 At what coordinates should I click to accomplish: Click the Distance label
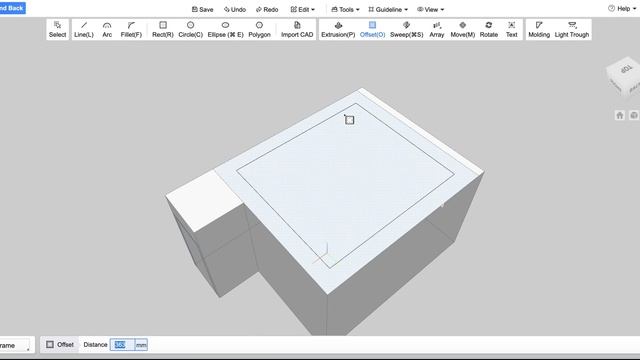point(95,344)
